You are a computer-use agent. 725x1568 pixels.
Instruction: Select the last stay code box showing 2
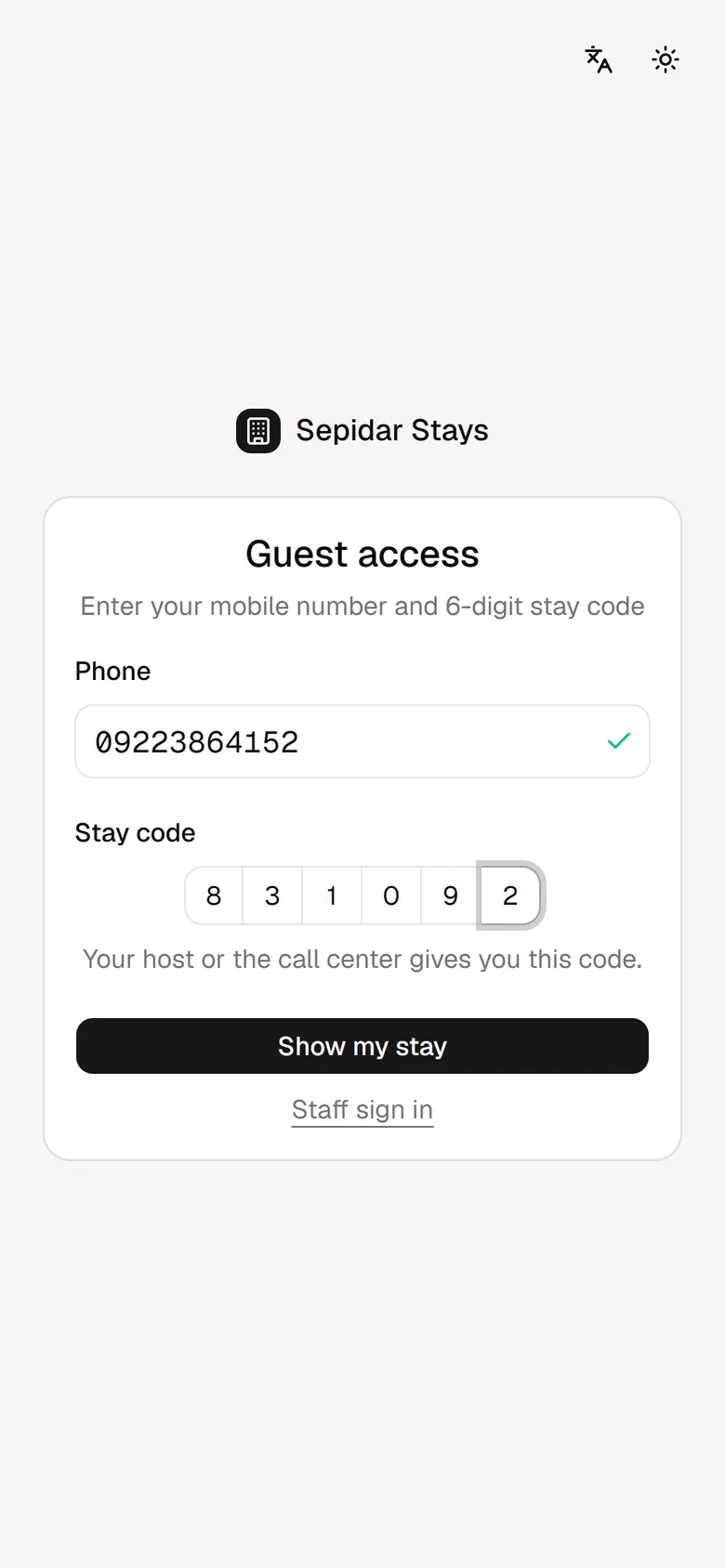point(510,895)
